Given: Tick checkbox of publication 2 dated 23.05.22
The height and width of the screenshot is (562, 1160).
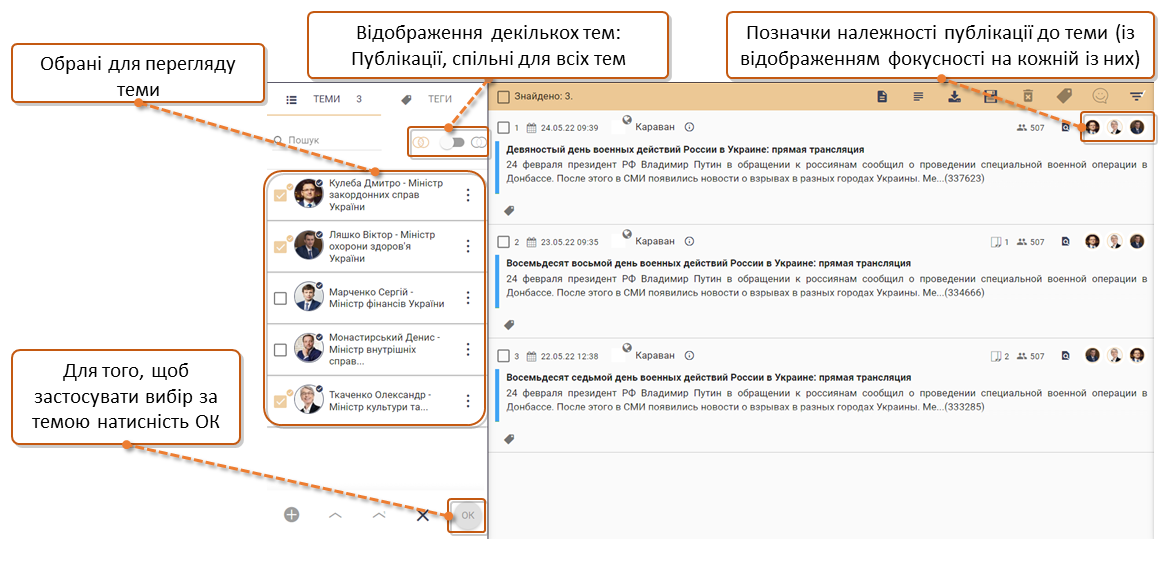Looking at the screenshot, I should tap(503, 242).
